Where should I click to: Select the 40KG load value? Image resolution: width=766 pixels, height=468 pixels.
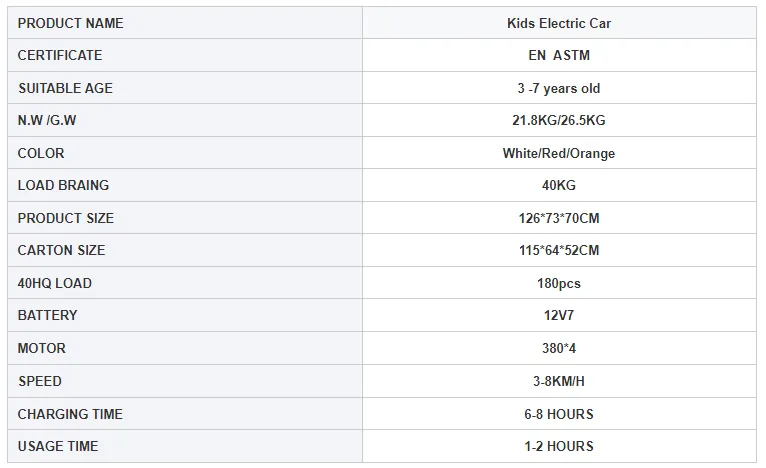pos(559,185)
